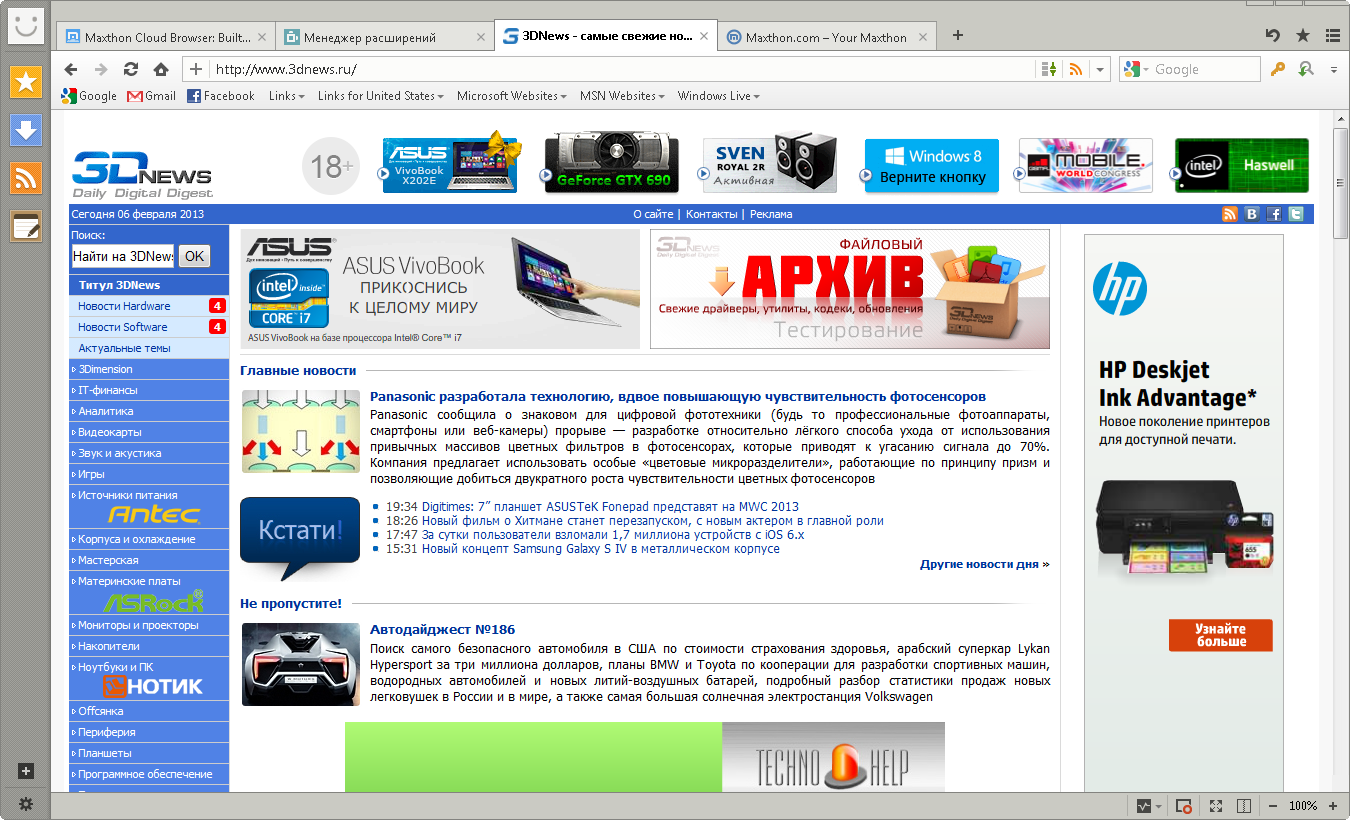Open the GeForce GTX 690 banner thumbnail
The width and height of the screenshot is (1350, 820).
click(x=612, y=165)
